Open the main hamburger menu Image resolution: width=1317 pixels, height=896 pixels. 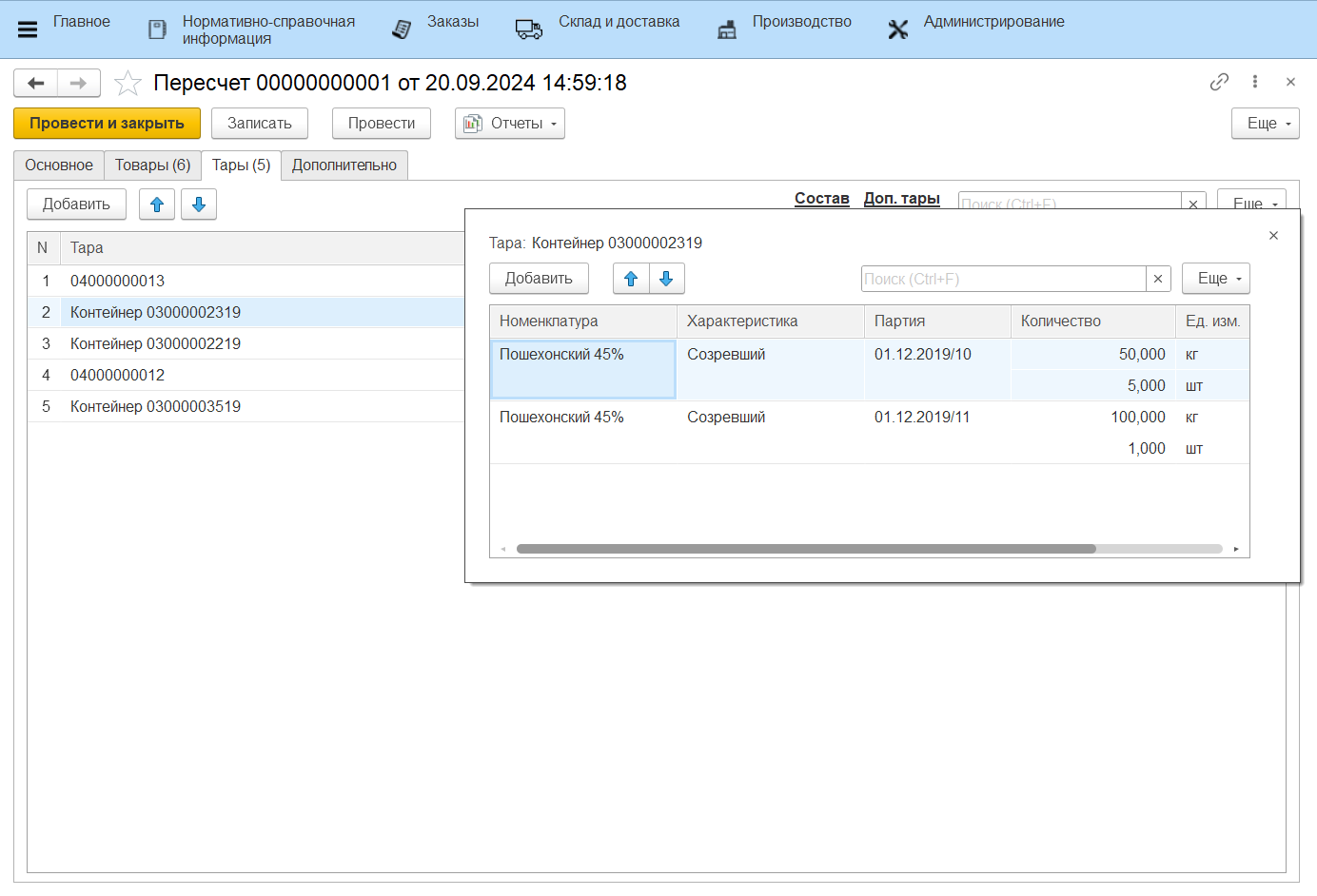(x=28, y=29)
